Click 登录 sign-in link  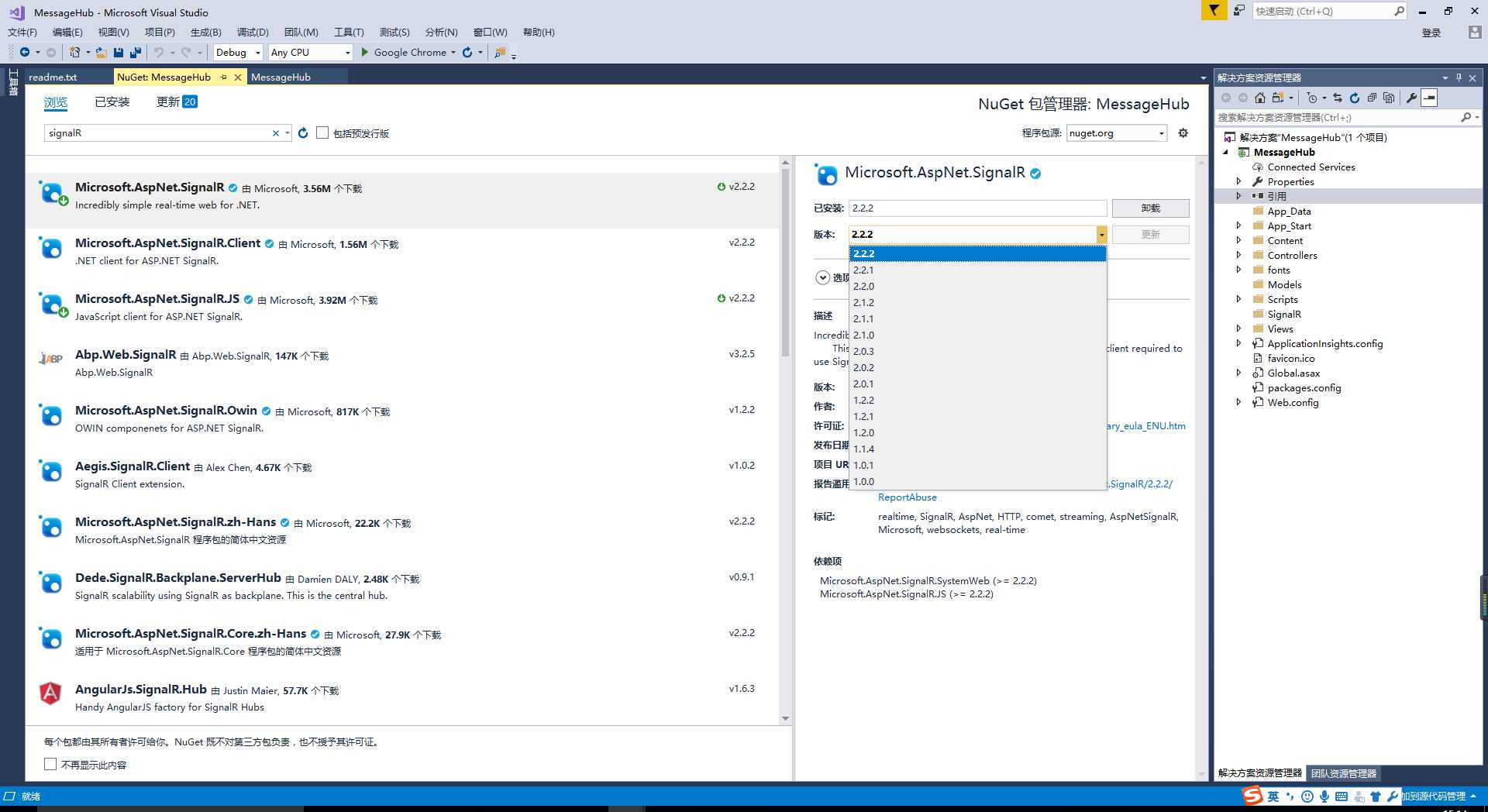tap(1431, 33)
